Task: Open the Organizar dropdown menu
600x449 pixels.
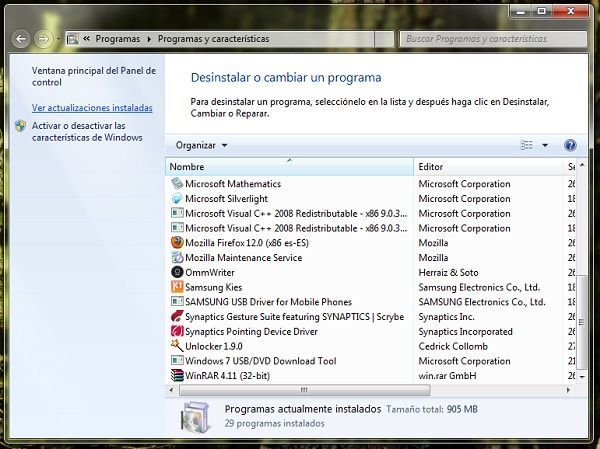Action: pos(201,145)
